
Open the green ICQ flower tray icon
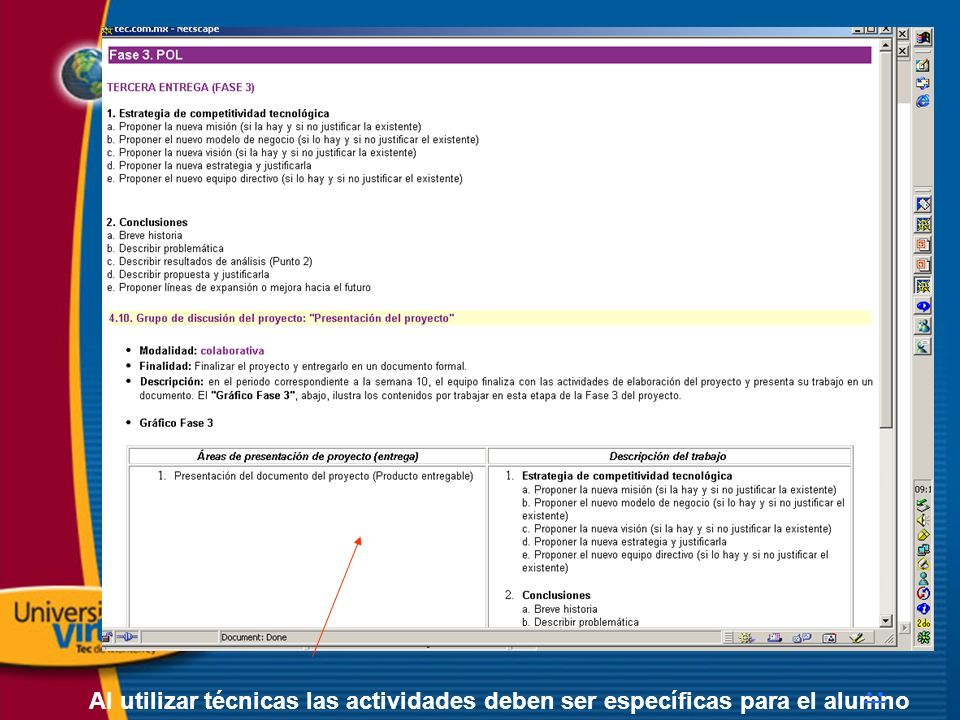click(x=923, y=637)
